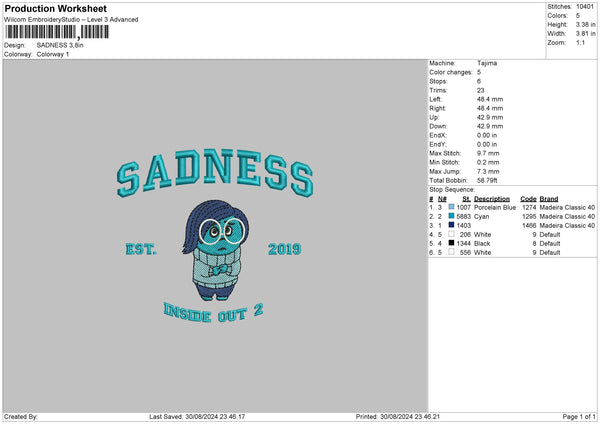
Task: Select the White swatch in row 4
Action: pos(452,234)
